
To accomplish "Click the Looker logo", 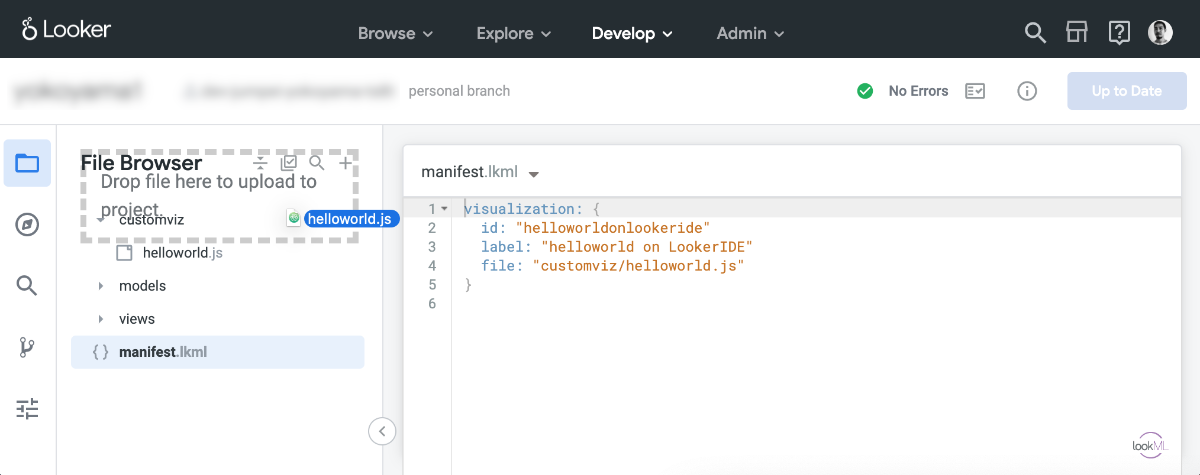I will click(66, 30).
